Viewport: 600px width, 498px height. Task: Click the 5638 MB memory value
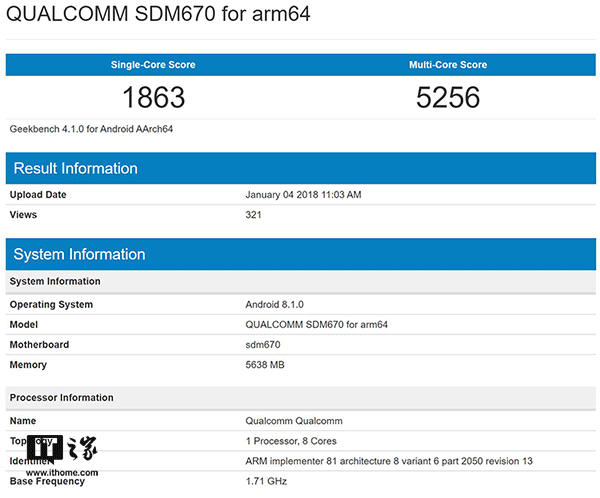(265, 365)
